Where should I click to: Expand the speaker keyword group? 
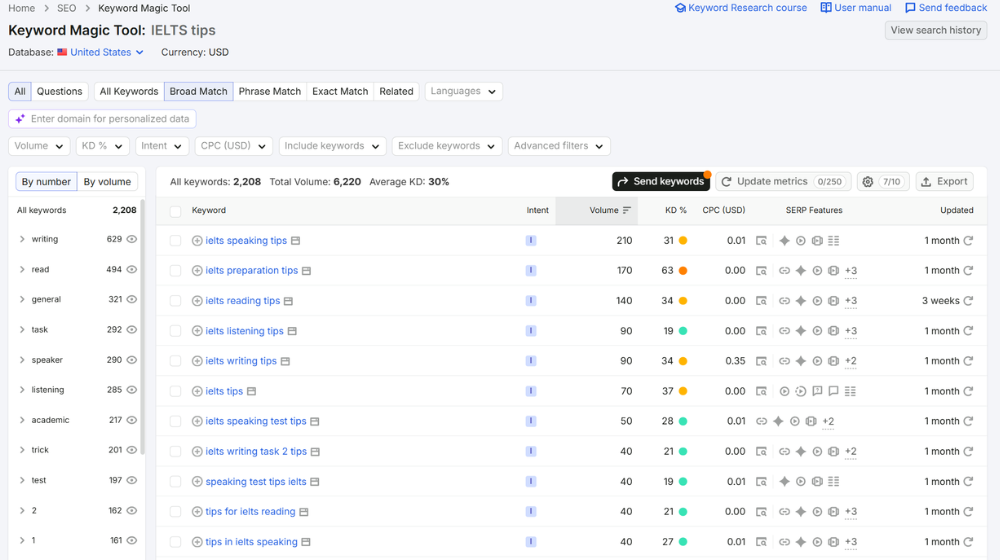click(x=22, y=360)
